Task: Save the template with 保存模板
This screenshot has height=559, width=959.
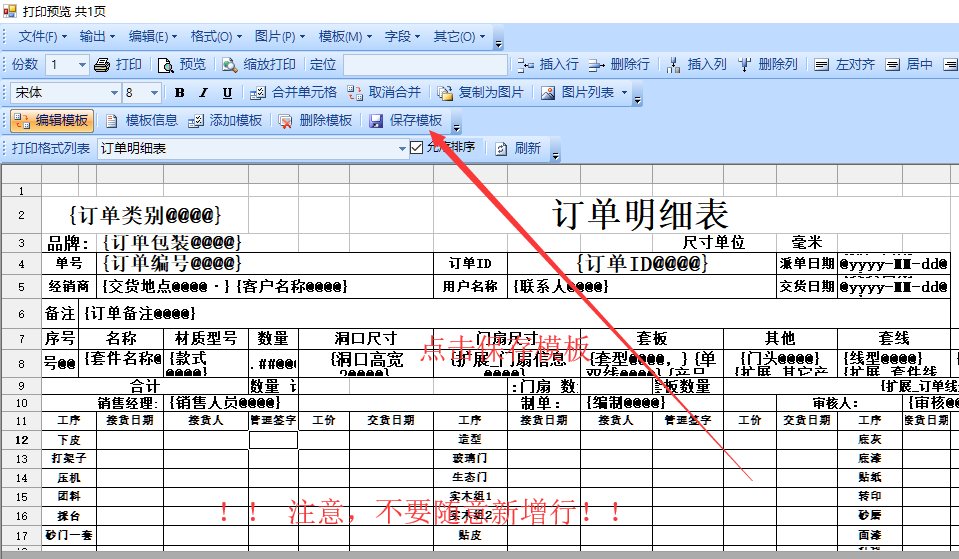Action: 406,121
